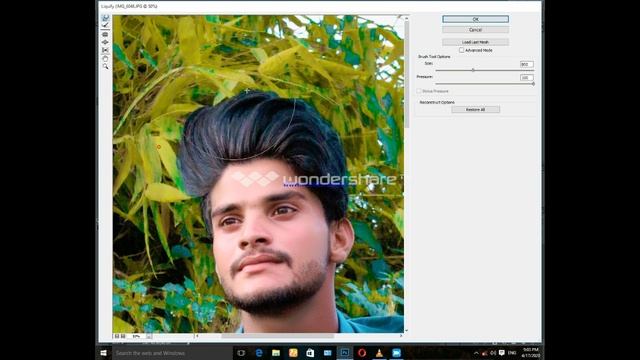This screenshot has height=360, width=640.
Task: Open the blue video recorder taskbar icon
Action: coord(396,353)
